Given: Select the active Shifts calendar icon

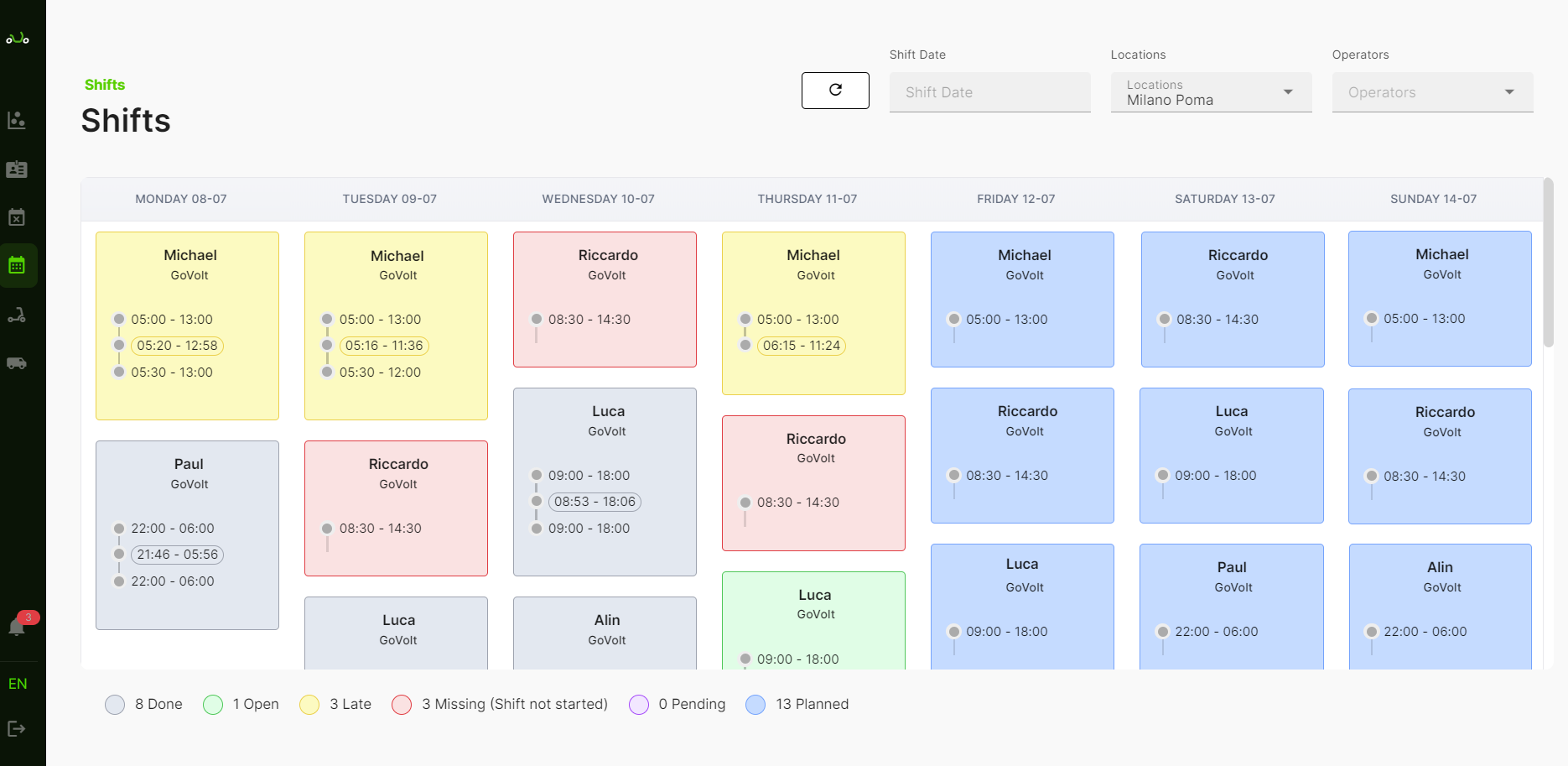Looking at the screenshot, I should click(17, 266).
